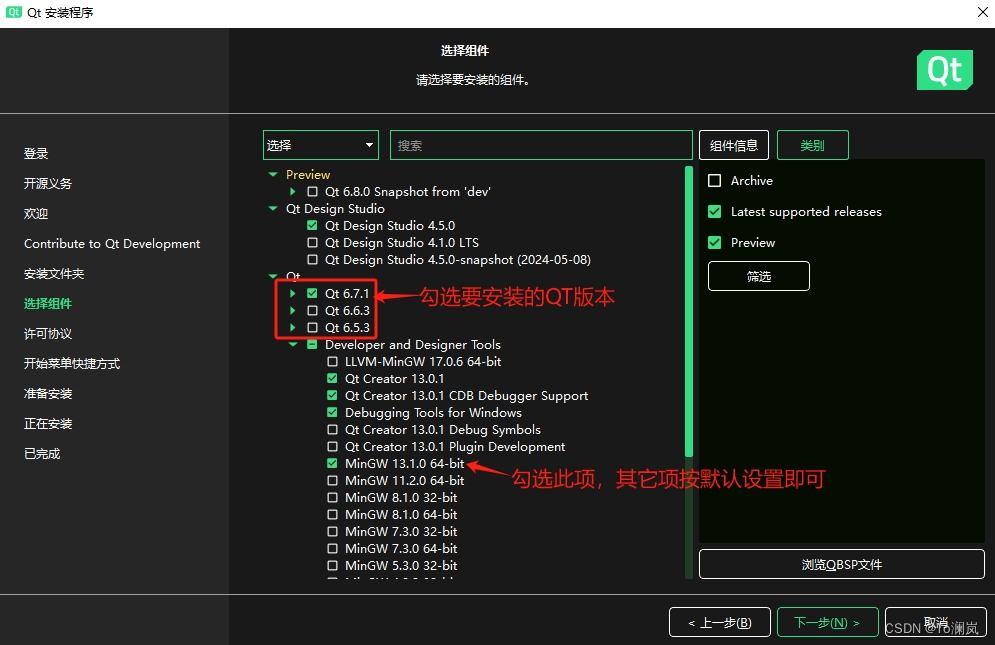
Task: Click 浏览QBSP文件 button
Action: coord(841,564)
